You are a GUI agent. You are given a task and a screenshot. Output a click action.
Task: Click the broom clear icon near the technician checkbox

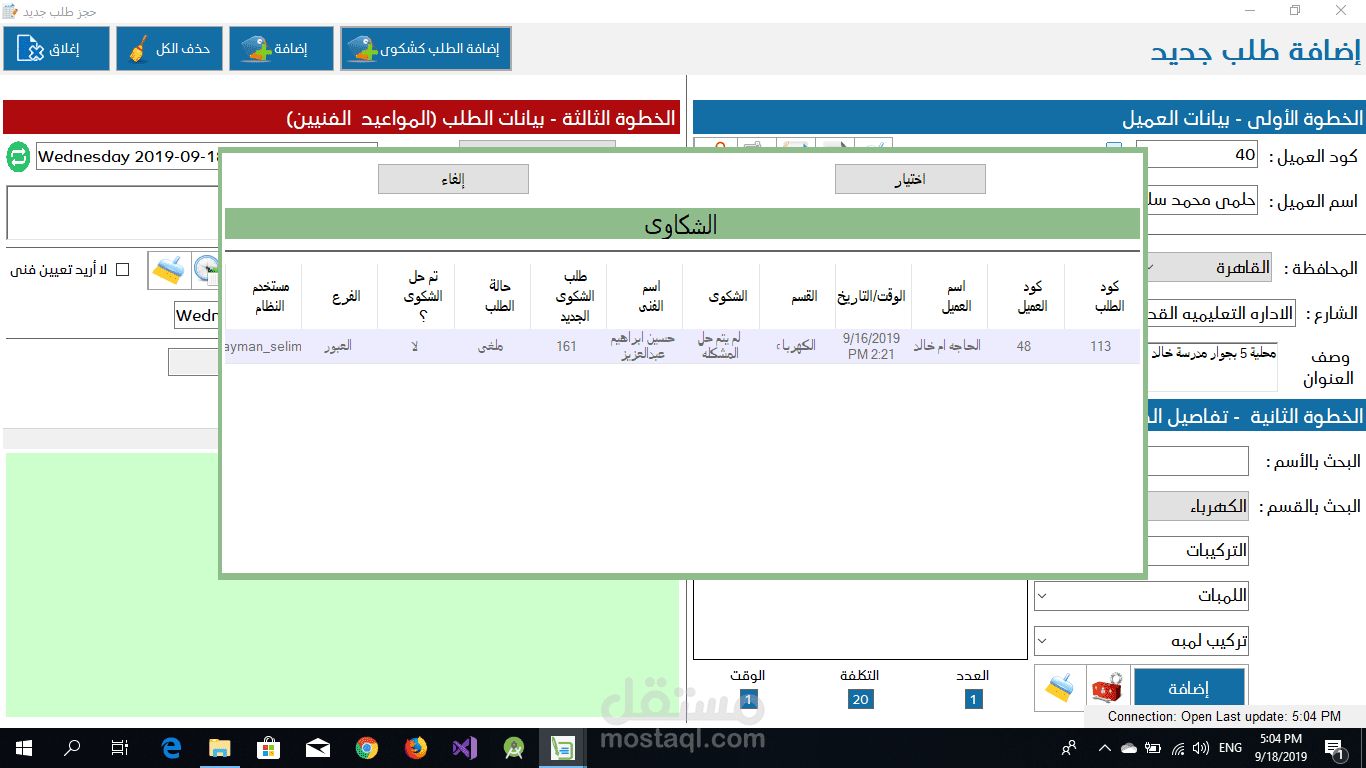pyautogui.click(x=168, y=270)
